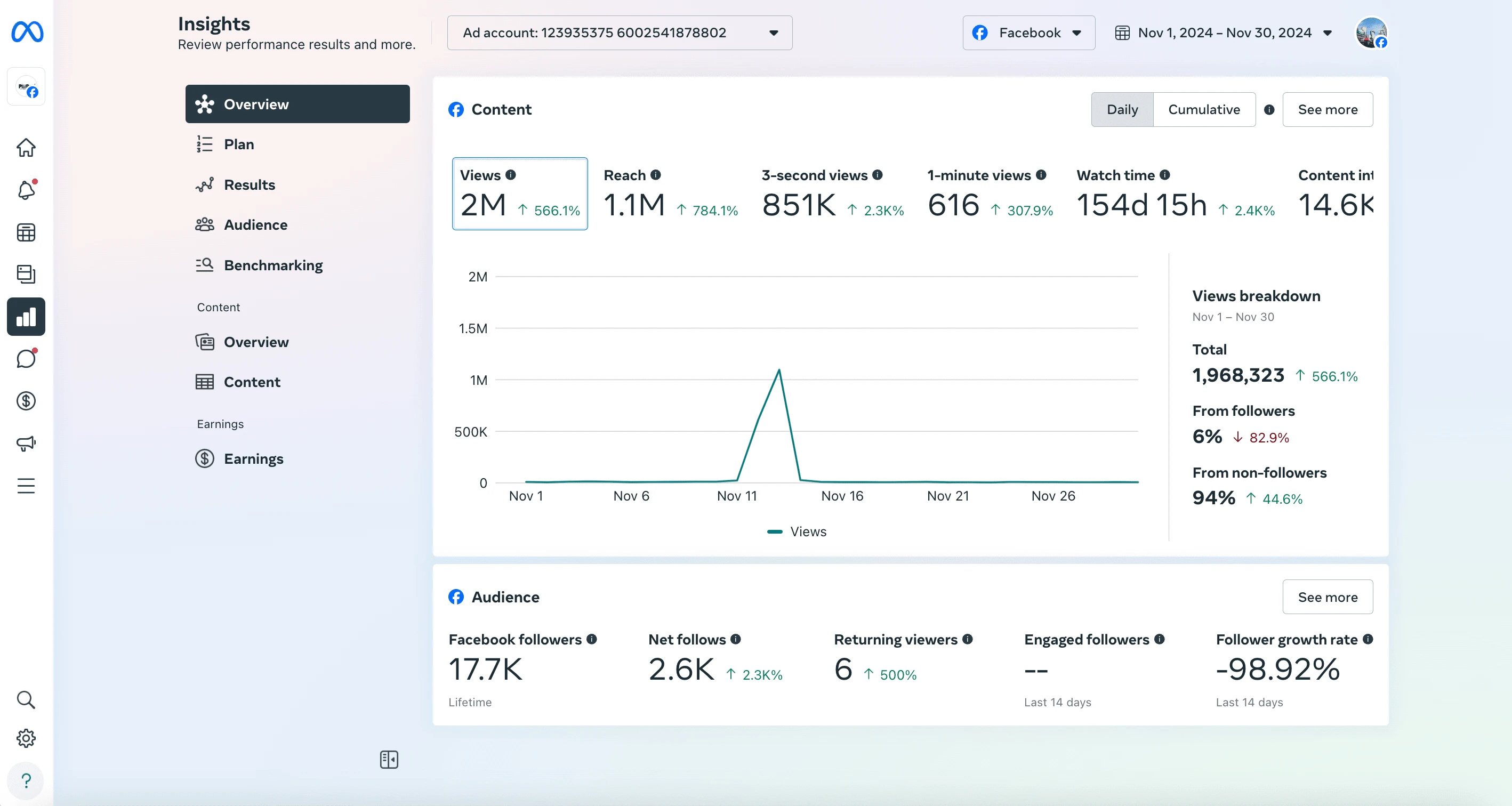Viewport: 1512px width, 806px height.
Task: Open the All tools hamburger icon
Action: (x=26, y=486)
